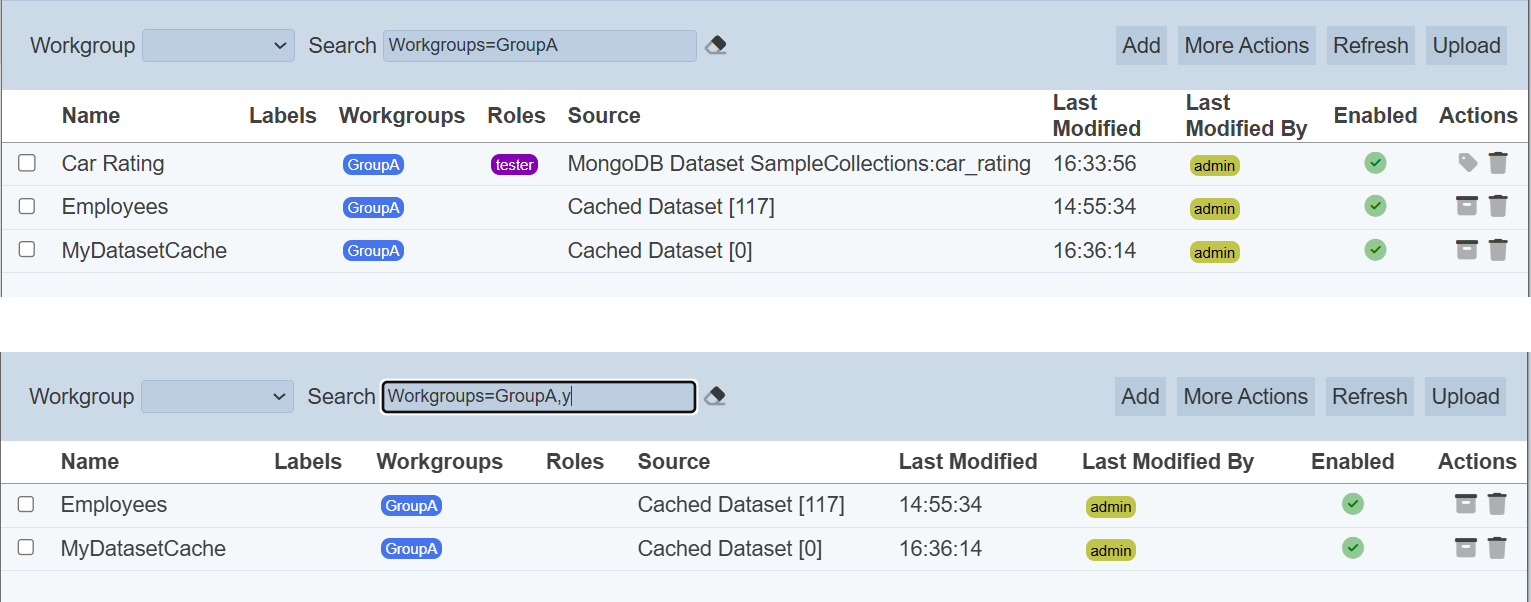This screenshot has width=1531, height=602.
Task: Click the archive icon for MyDatasetCache in the two-row table
Action: click(1465, 548)
